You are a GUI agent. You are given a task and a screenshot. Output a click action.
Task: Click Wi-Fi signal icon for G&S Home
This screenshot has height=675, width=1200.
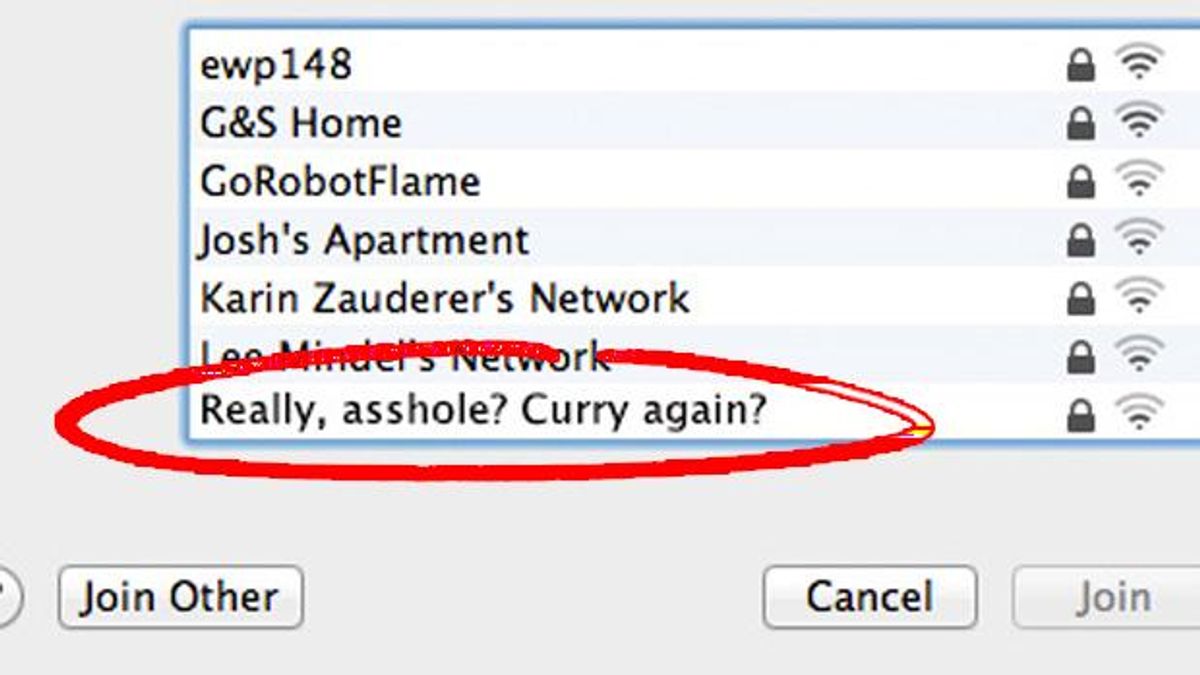1139,122
